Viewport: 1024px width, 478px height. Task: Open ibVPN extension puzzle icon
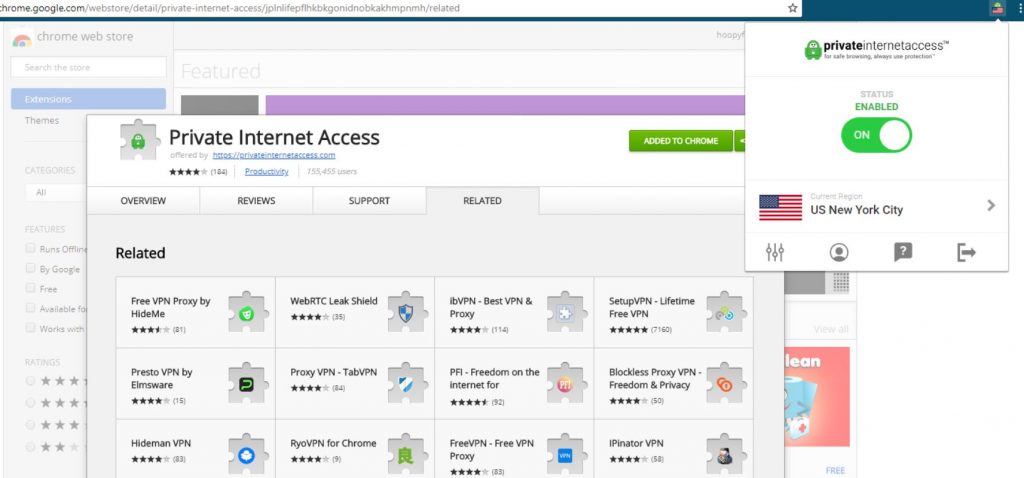coord(565,312)
